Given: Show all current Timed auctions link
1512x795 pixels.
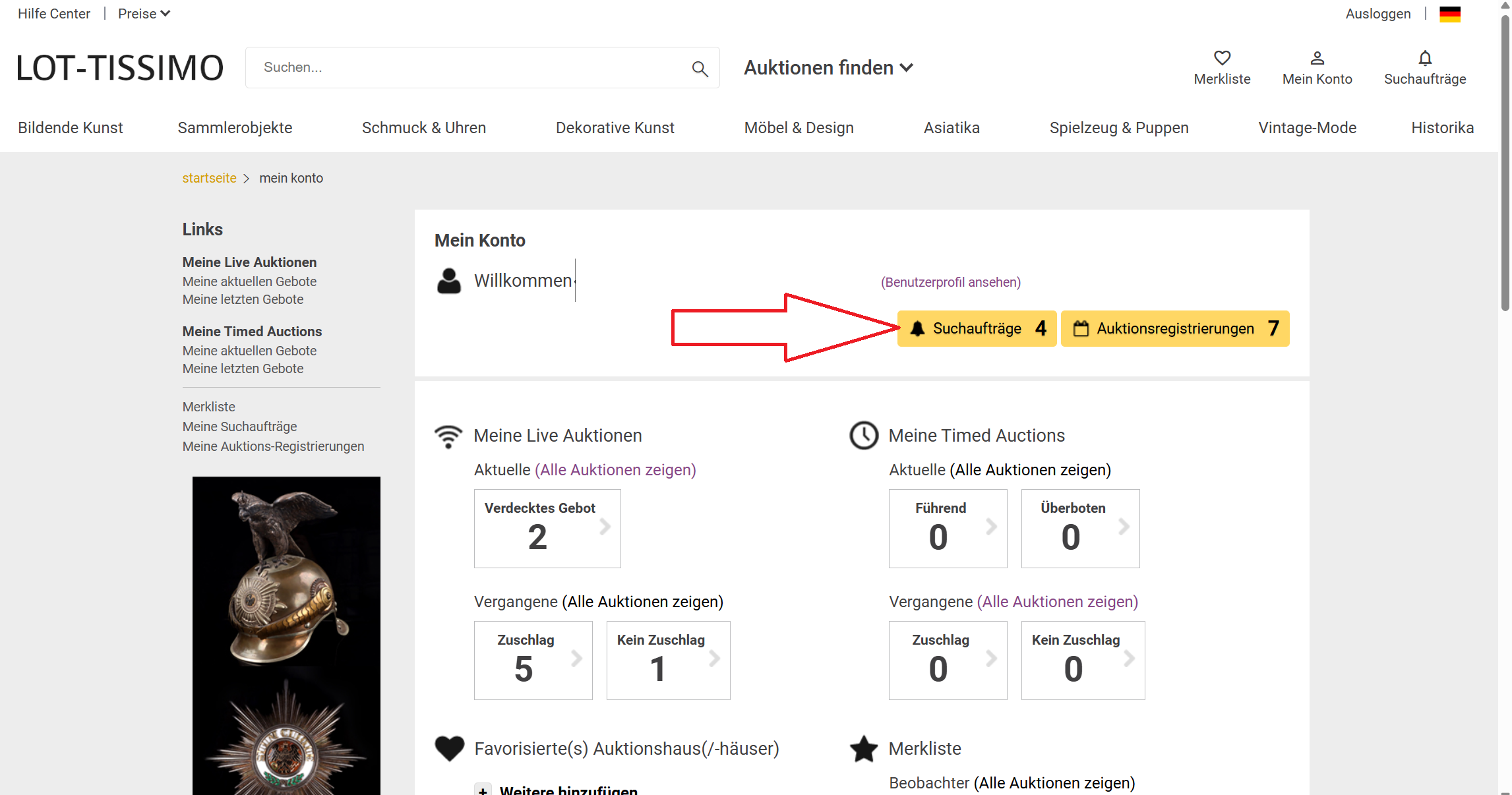Looking at the screenshot, I should click(1030, 470).
